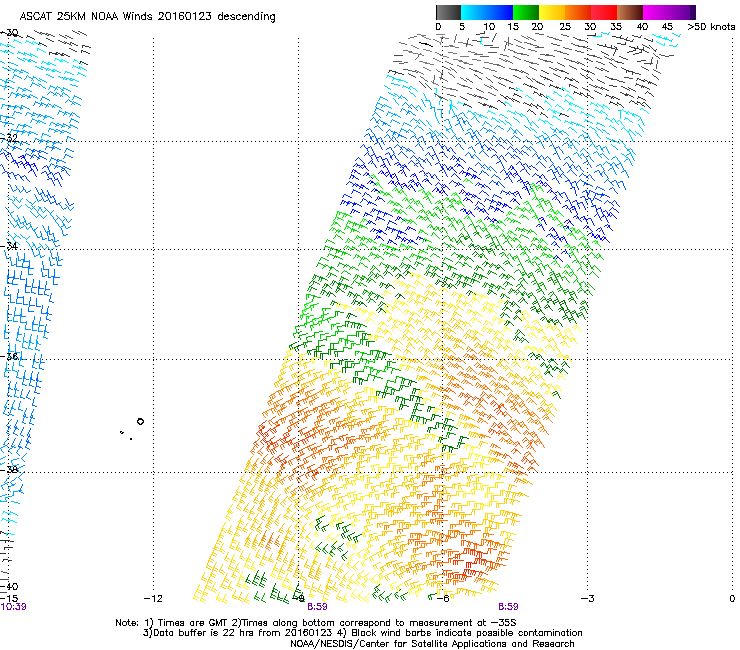Click the '45' knots legend label
Screen dimensions: 740x650
pos(667,27)
